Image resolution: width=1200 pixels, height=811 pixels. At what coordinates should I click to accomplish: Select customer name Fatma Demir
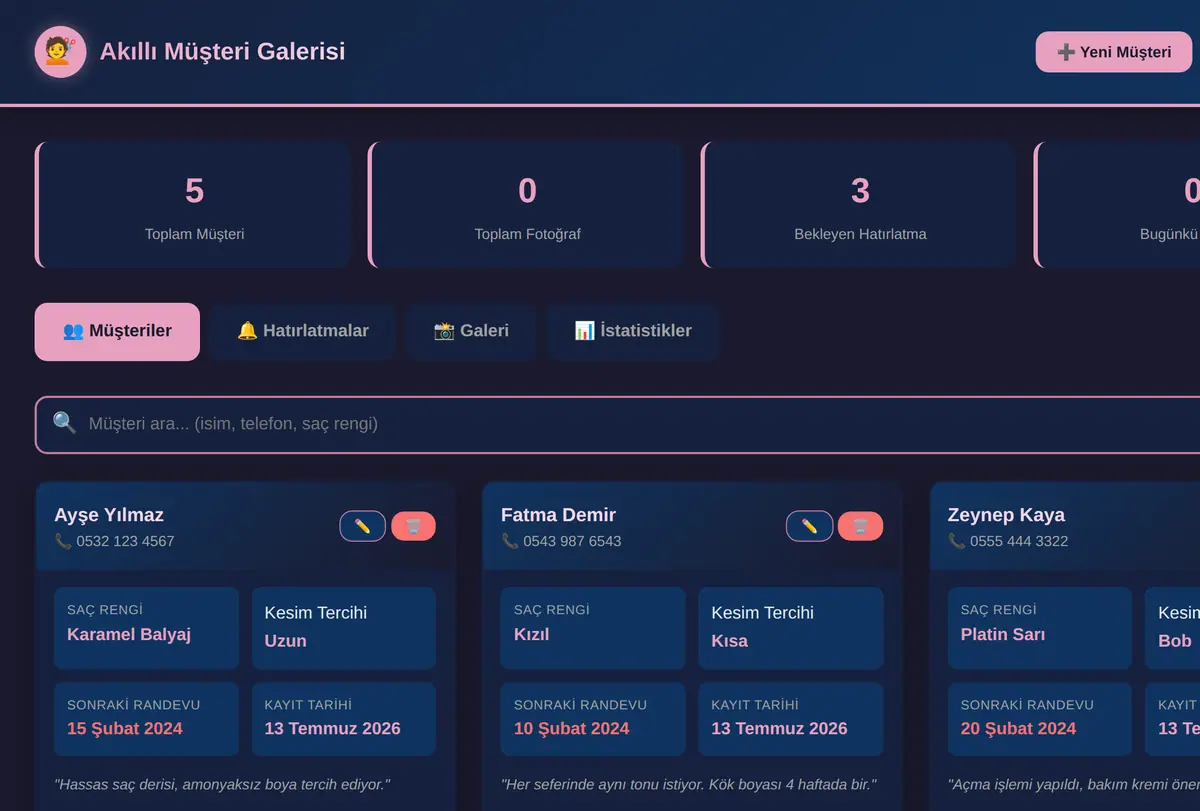tap(558, 515)
